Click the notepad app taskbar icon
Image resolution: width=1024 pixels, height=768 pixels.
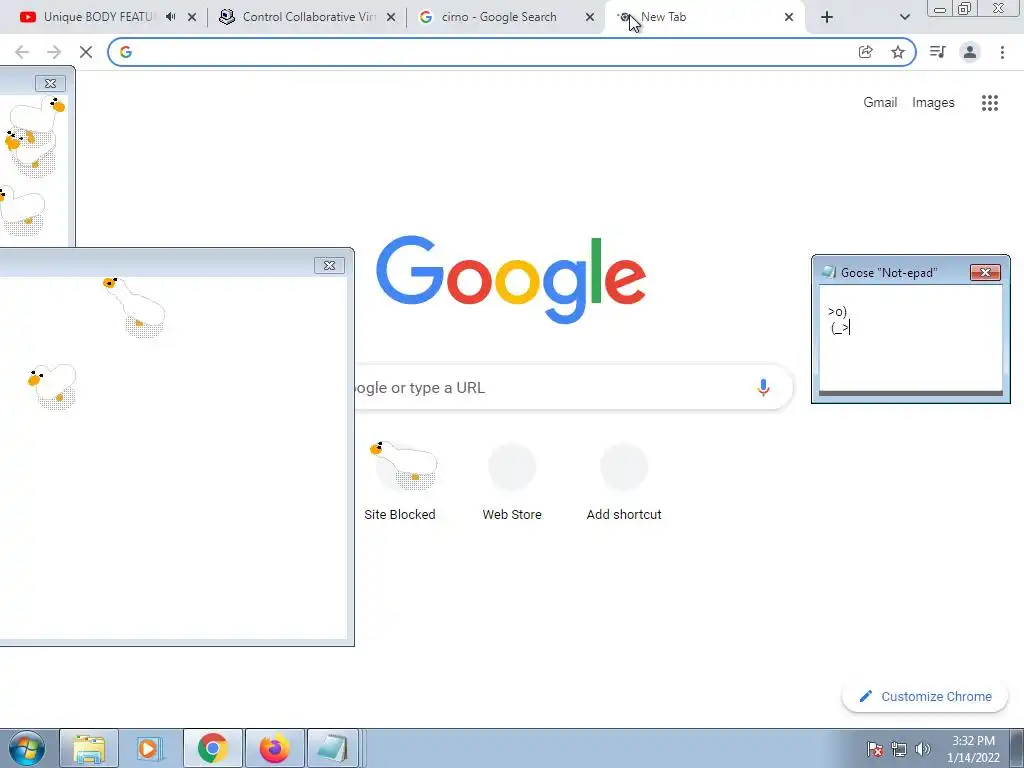pos(333,748)
